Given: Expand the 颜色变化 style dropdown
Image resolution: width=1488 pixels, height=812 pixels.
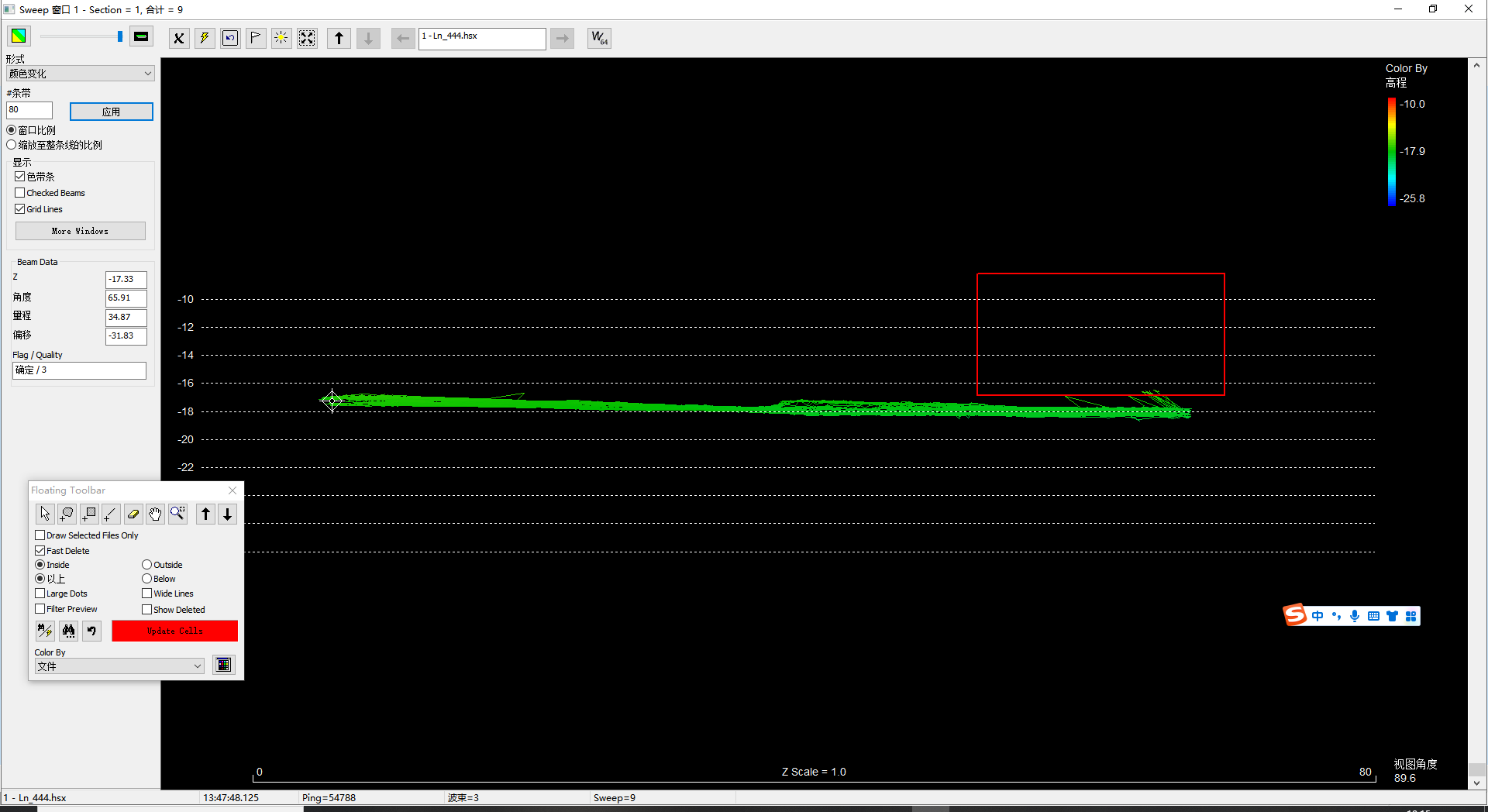Looking at the screenshot, I should (81, 74).
